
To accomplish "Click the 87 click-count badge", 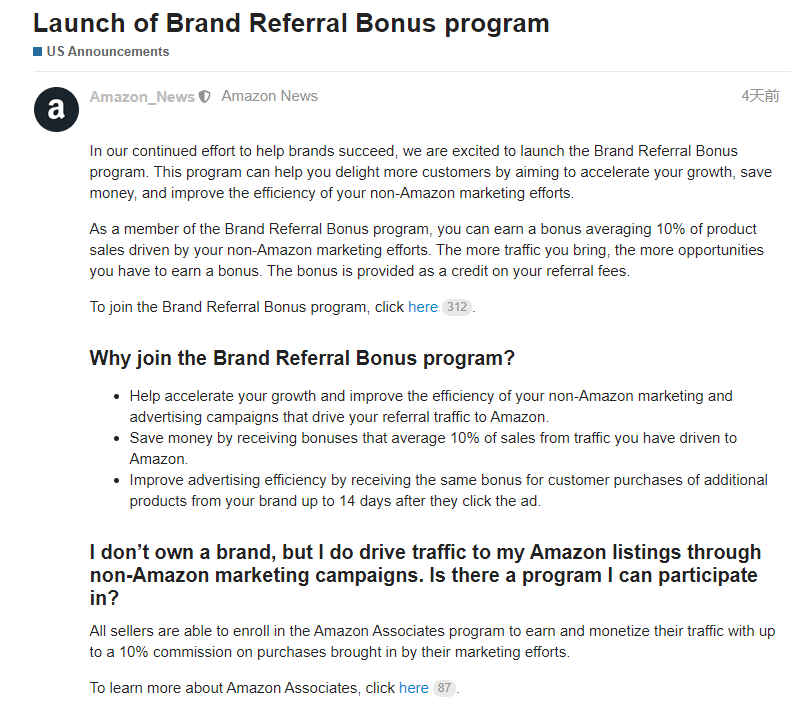I will pyautogui.click(x=444, y=688).
